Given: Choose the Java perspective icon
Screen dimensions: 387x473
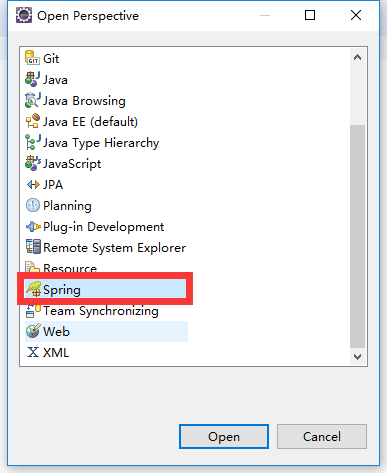Looking at the screenshot, I should (33, 79).
